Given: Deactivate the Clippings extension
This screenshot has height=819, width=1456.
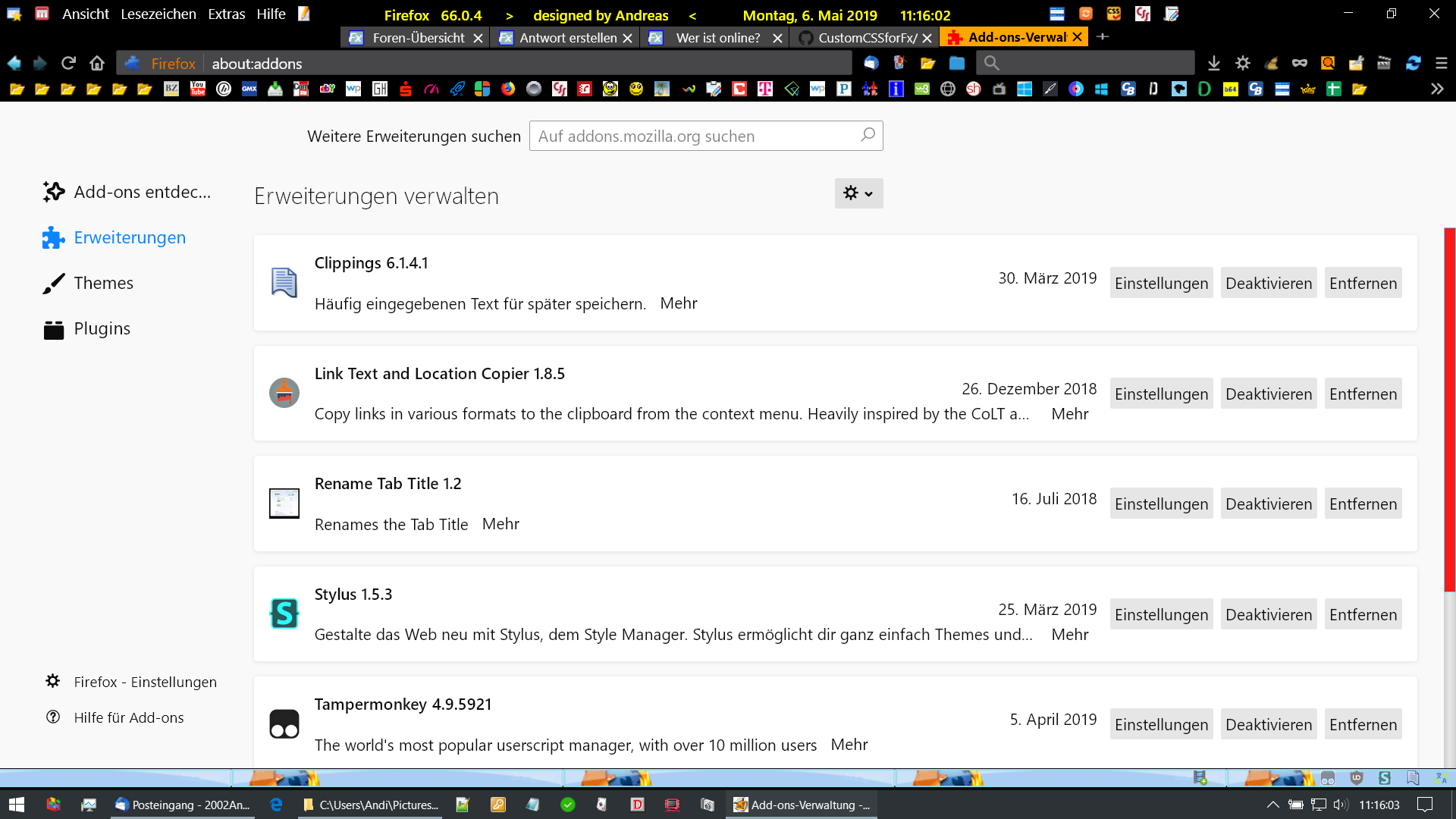Looking at the screenshot, I should click(1268, 283).
